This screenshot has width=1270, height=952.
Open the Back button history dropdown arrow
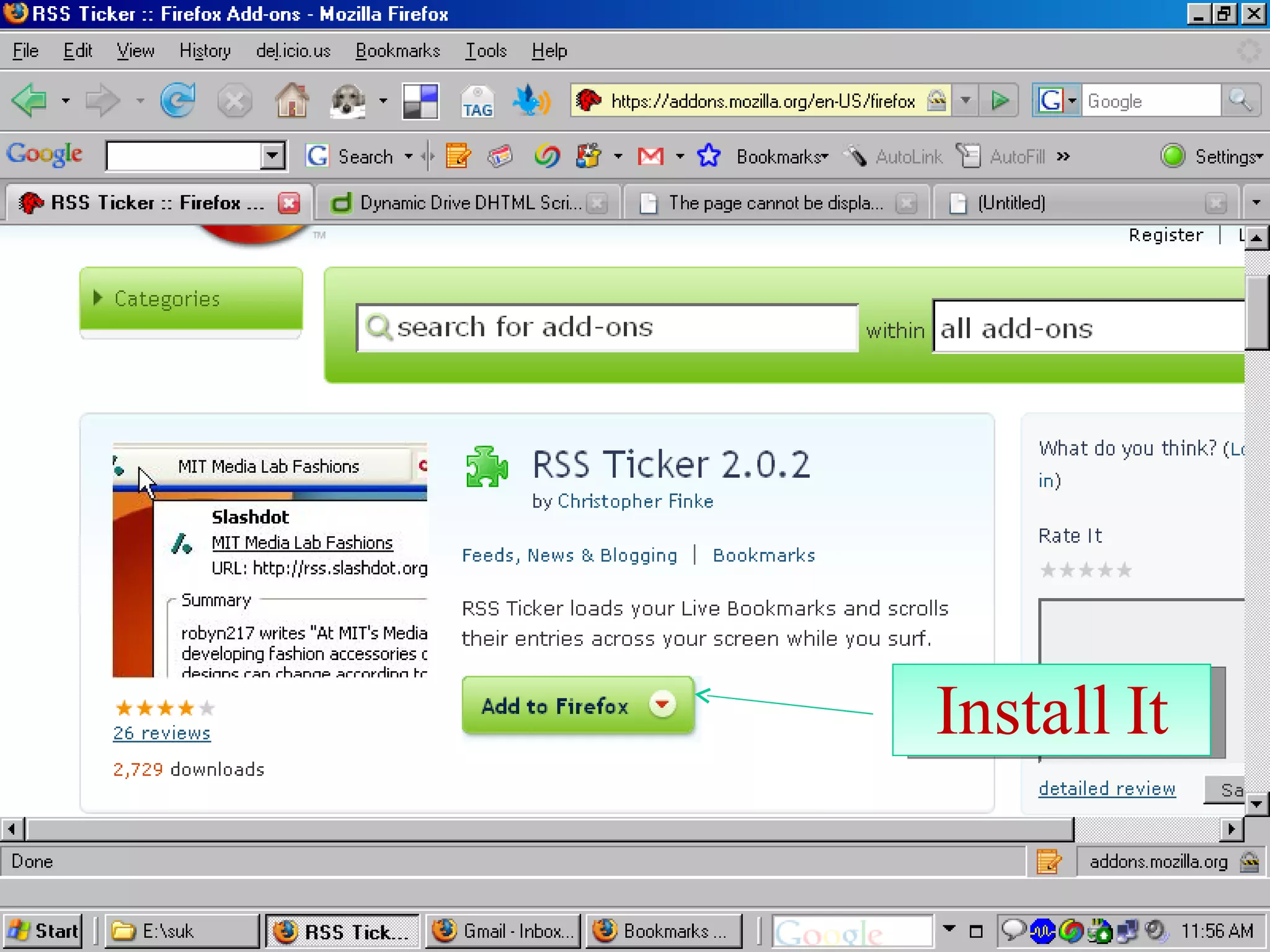66,100
